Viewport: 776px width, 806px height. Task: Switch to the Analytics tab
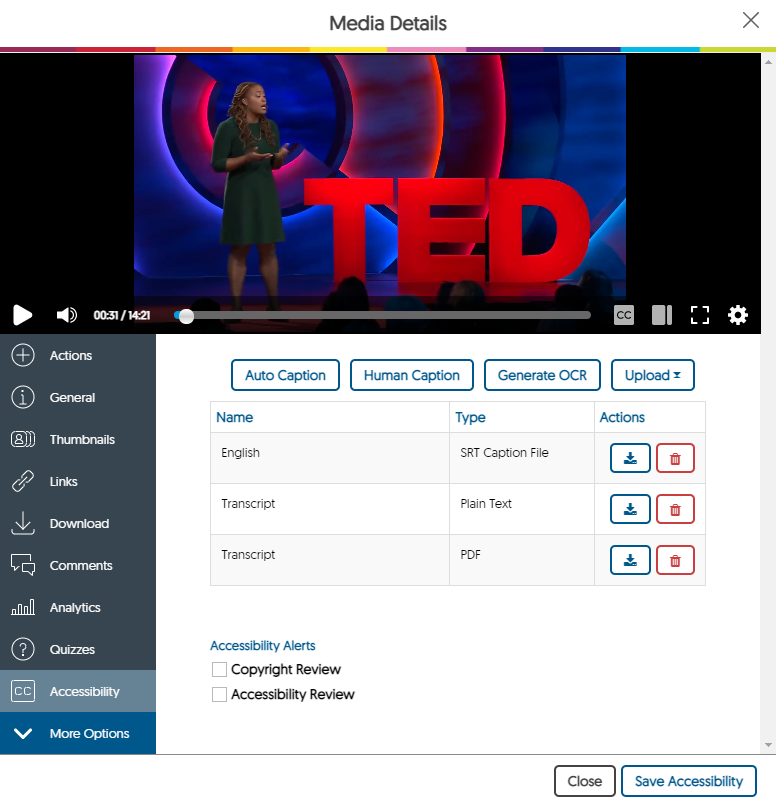[75, 608]
